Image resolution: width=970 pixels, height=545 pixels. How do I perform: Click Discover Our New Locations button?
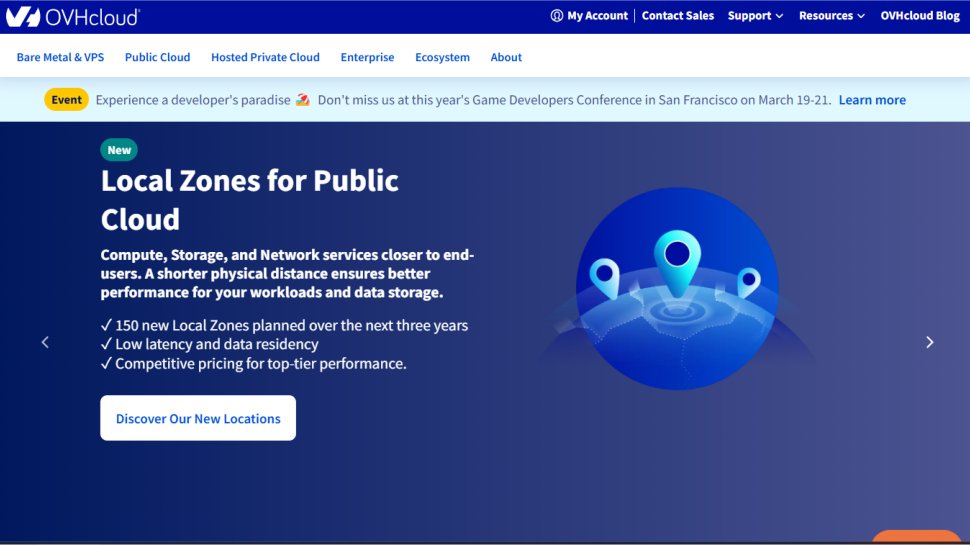tap(198, 418)
